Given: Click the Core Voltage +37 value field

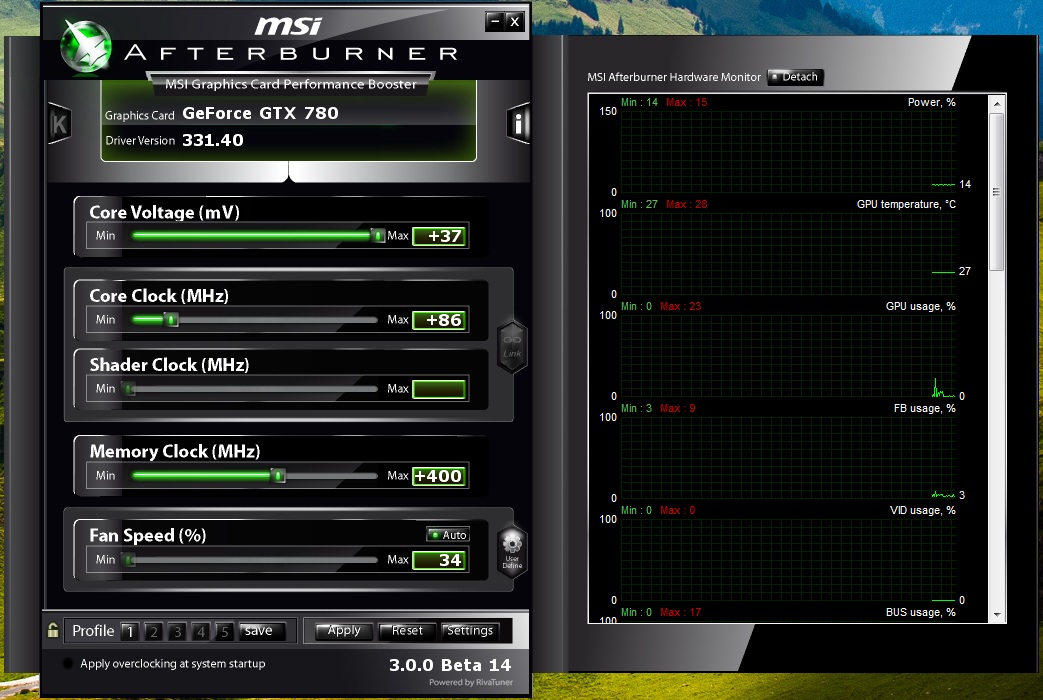Looking at the screenshot, I should click(x=440, y=236).
